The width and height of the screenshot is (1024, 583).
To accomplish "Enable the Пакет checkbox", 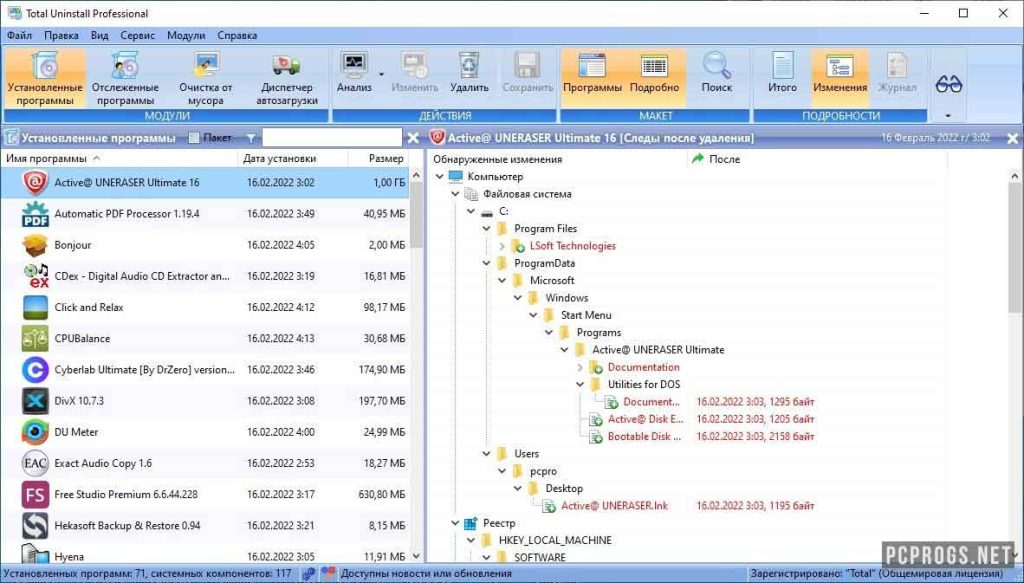I will (194, 138).
